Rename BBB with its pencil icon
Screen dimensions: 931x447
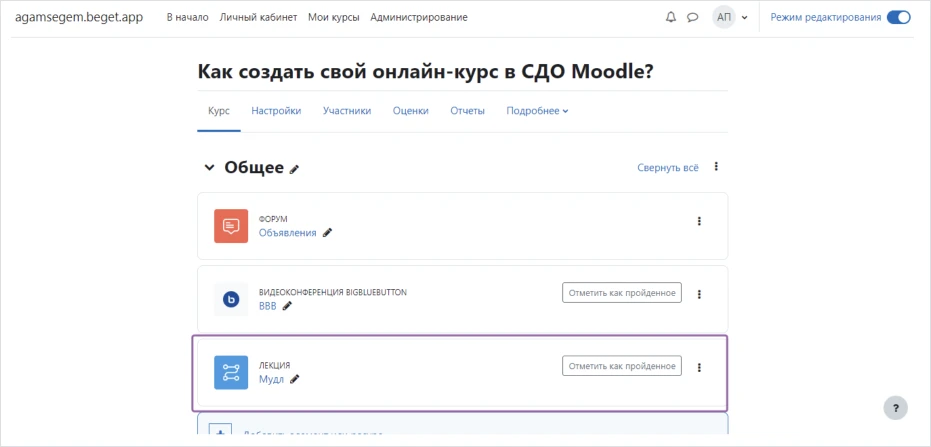point(287,306)
